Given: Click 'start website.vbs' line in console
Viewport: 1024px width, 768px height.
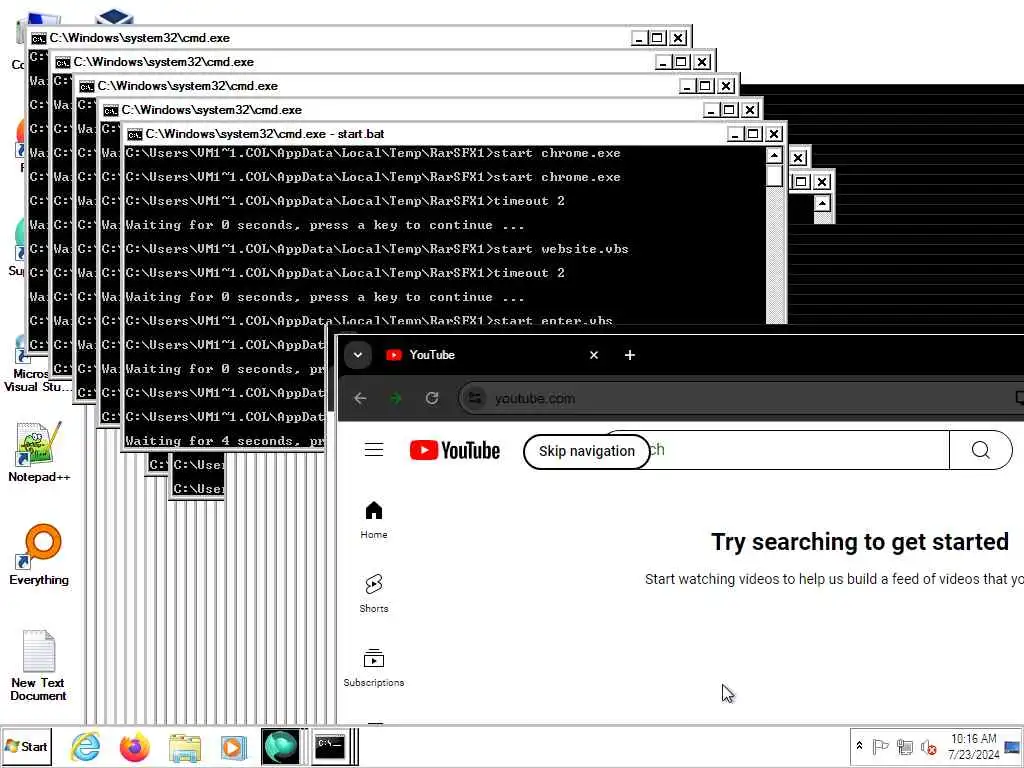Looking at the screenshot, I should tap(377, 249).
